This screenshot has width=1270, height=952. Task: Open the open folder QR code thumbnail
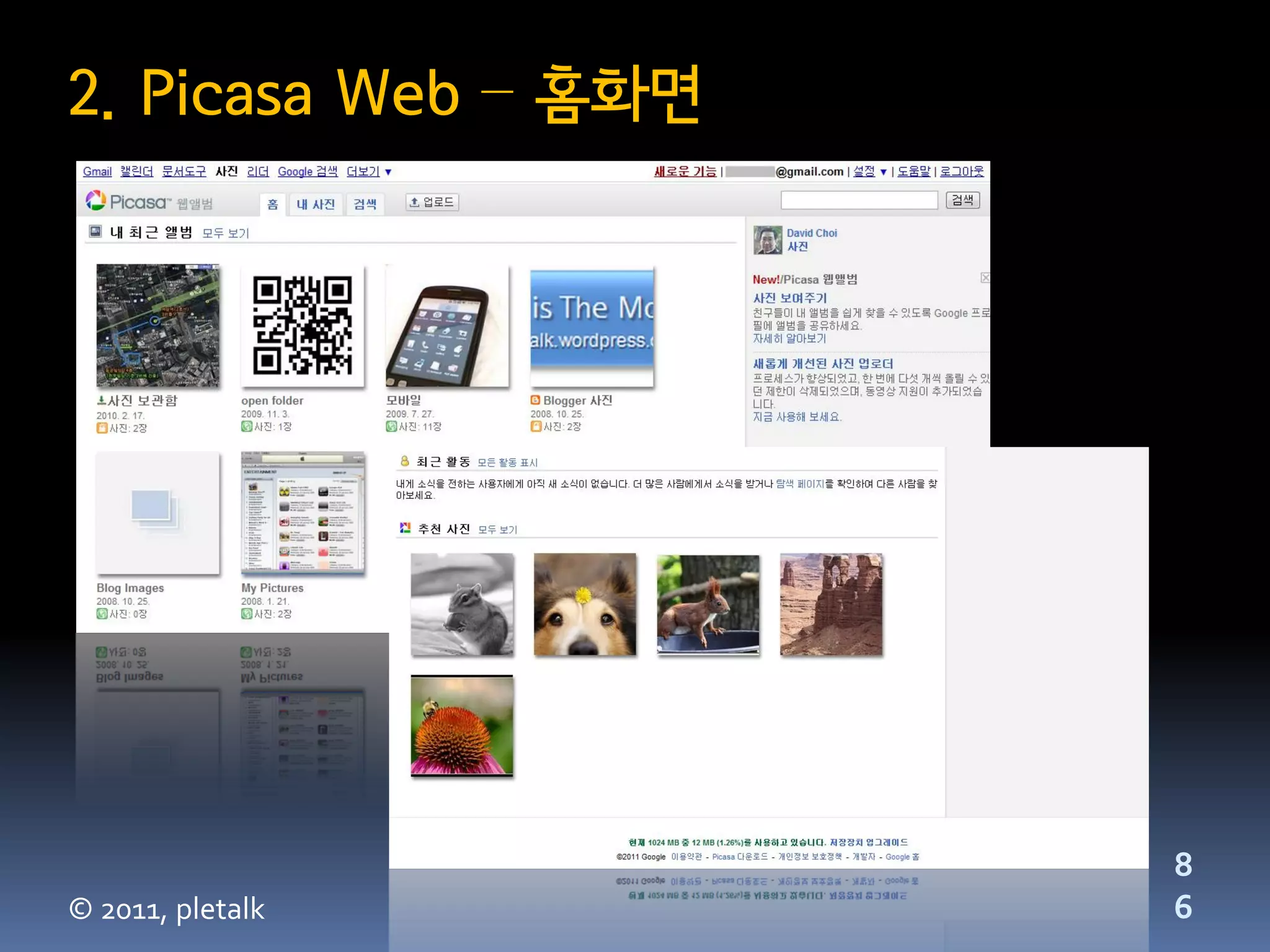302,325
